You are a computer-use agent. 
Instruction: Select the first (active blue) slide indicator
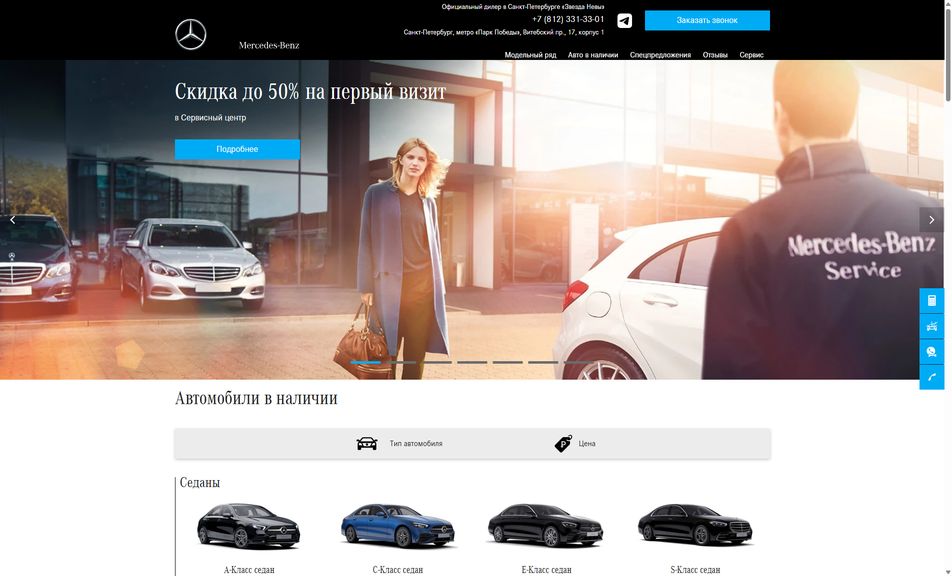tap(366, 362)
